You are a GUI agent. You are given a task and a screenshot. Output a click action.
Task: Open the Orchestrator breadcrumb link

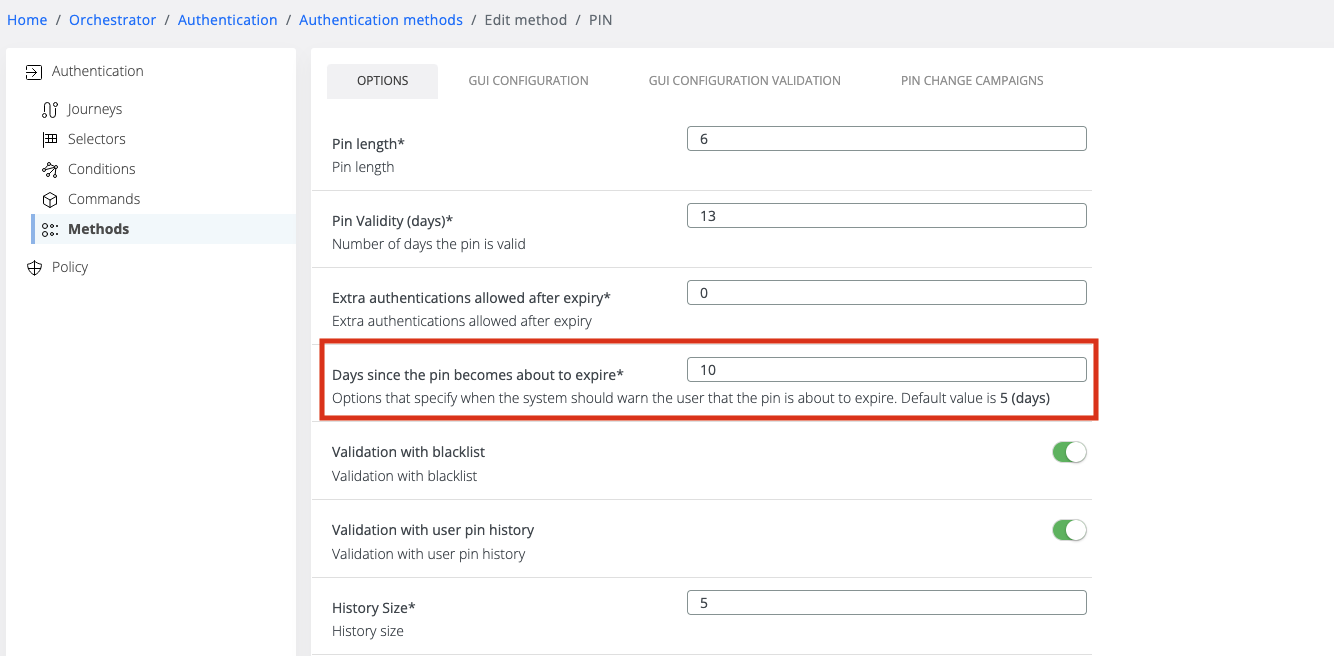[x=112, y=19]
